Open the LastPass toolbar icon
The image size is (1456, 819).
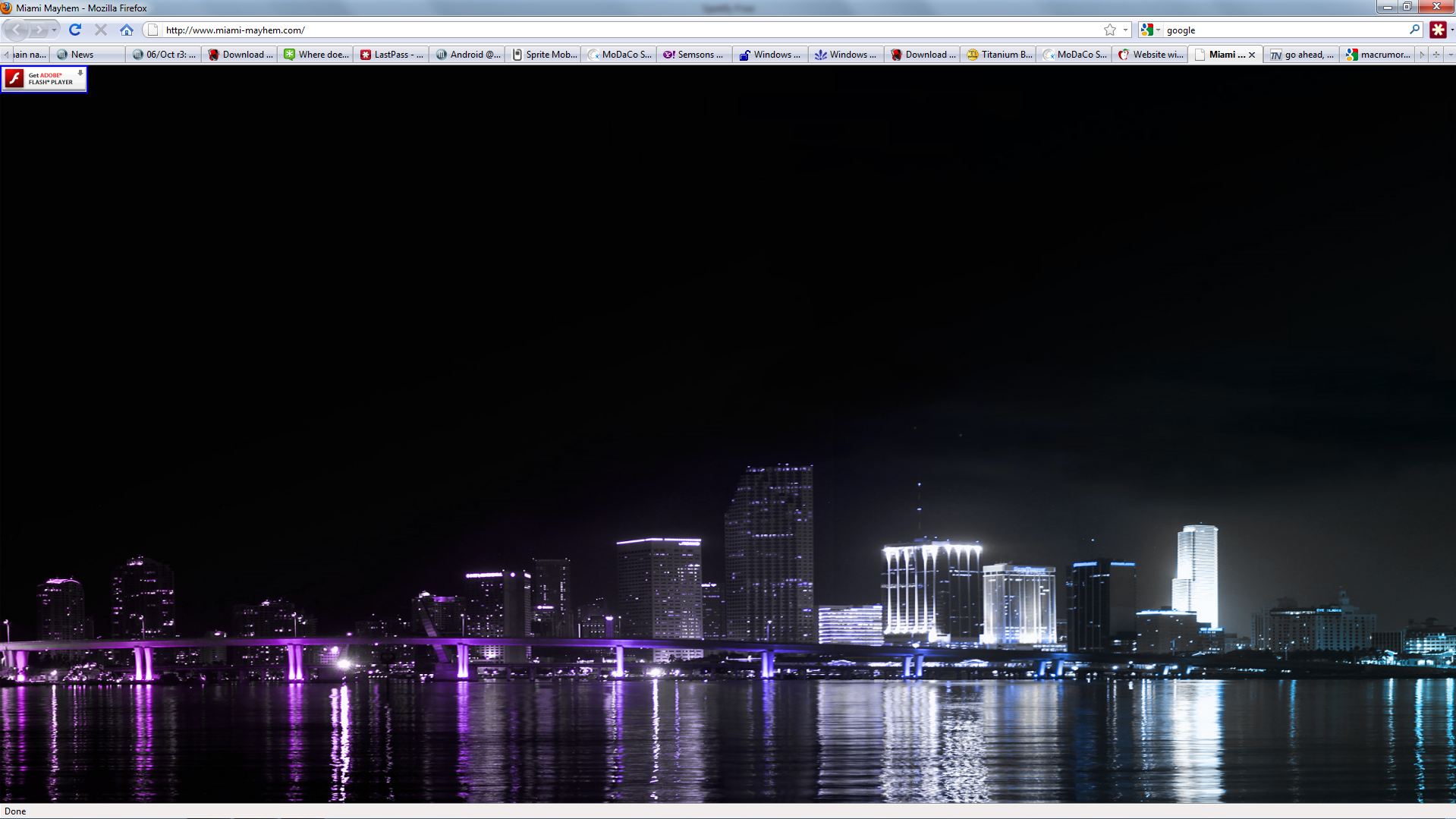tap(1437, 30)
